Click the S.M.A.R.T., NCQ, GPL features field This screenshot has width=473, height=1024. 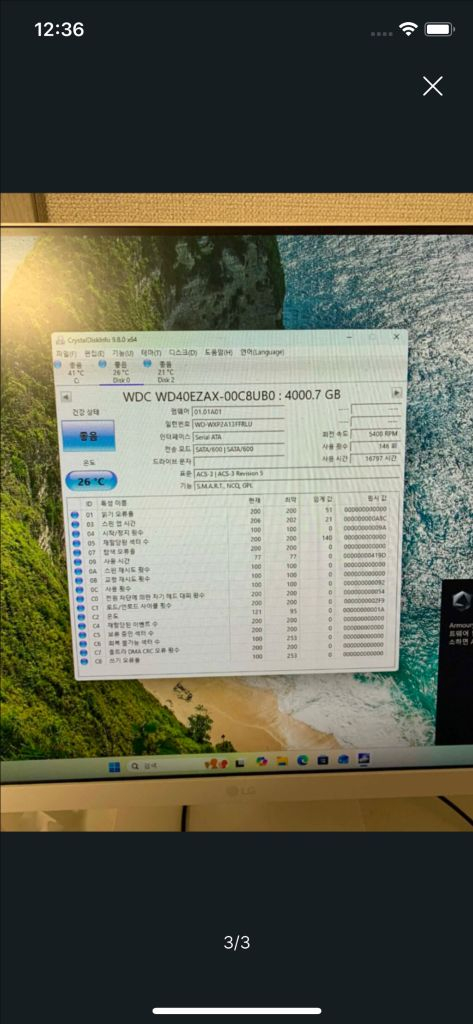297,485
